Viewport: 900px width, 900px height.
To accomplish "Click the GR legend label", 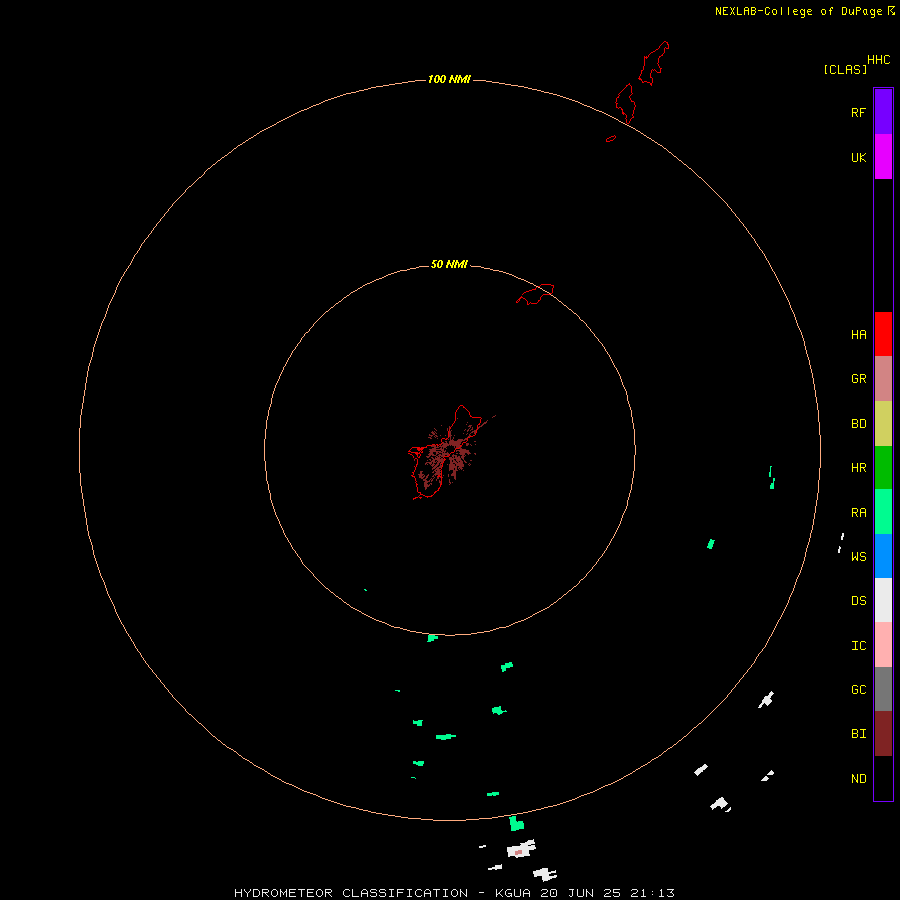I will click(858, 379).
